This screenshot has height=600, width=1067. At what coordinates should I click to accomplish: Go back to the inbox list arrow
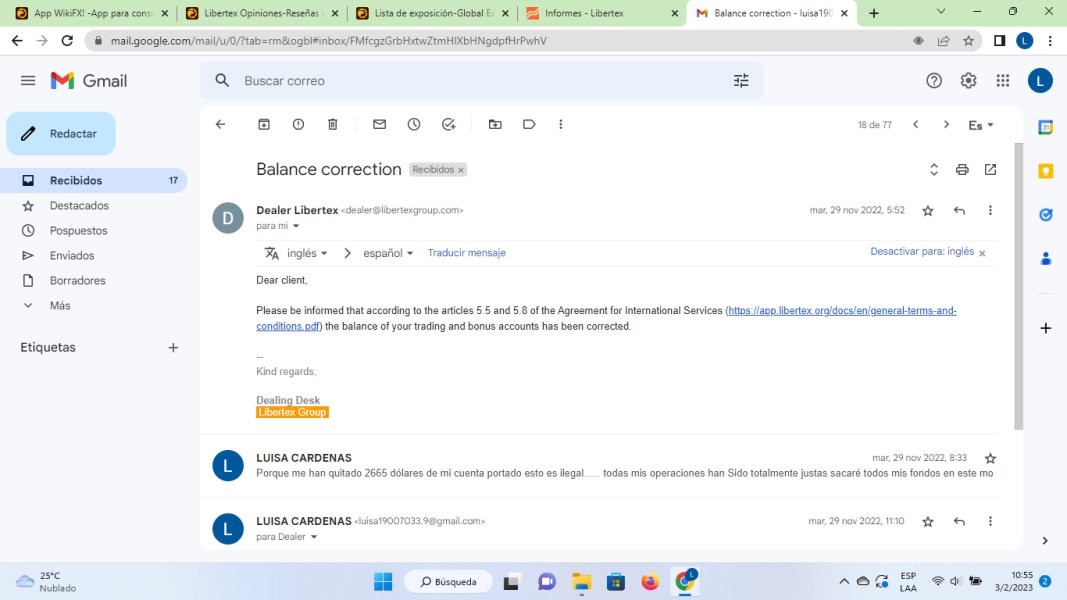pyautogui.click(x=220, y=124)
